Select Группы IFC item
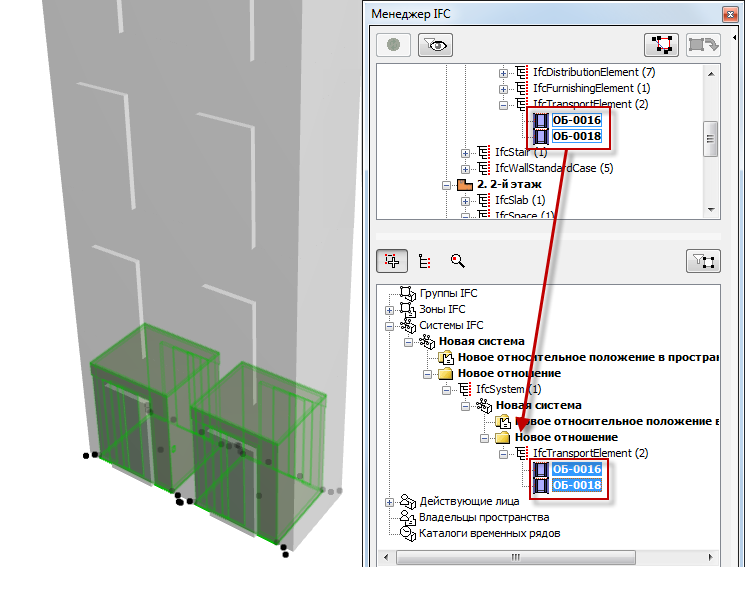 click(448, 293)
